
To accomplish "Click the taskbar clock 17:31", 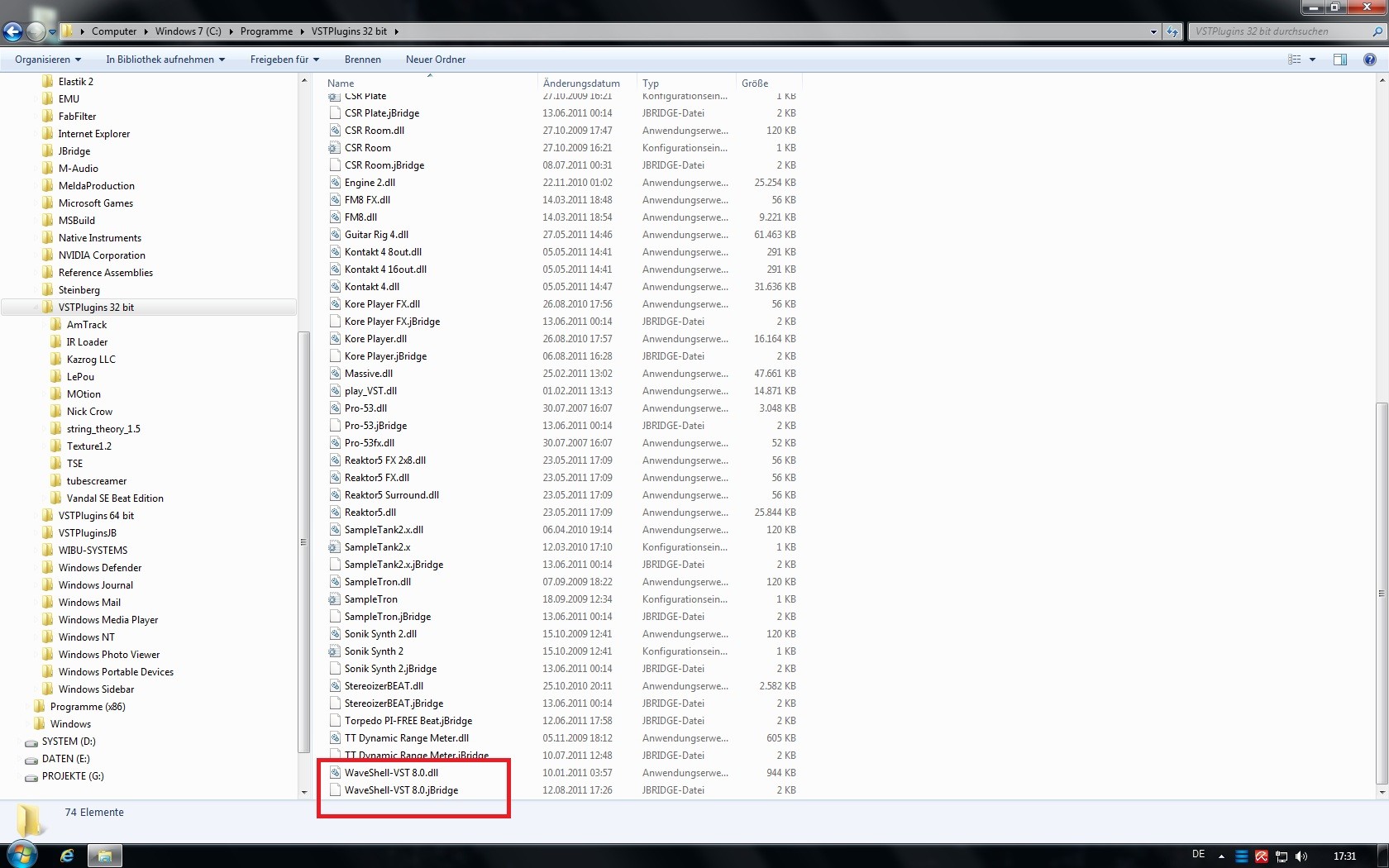I will [x=1344, y=856].
